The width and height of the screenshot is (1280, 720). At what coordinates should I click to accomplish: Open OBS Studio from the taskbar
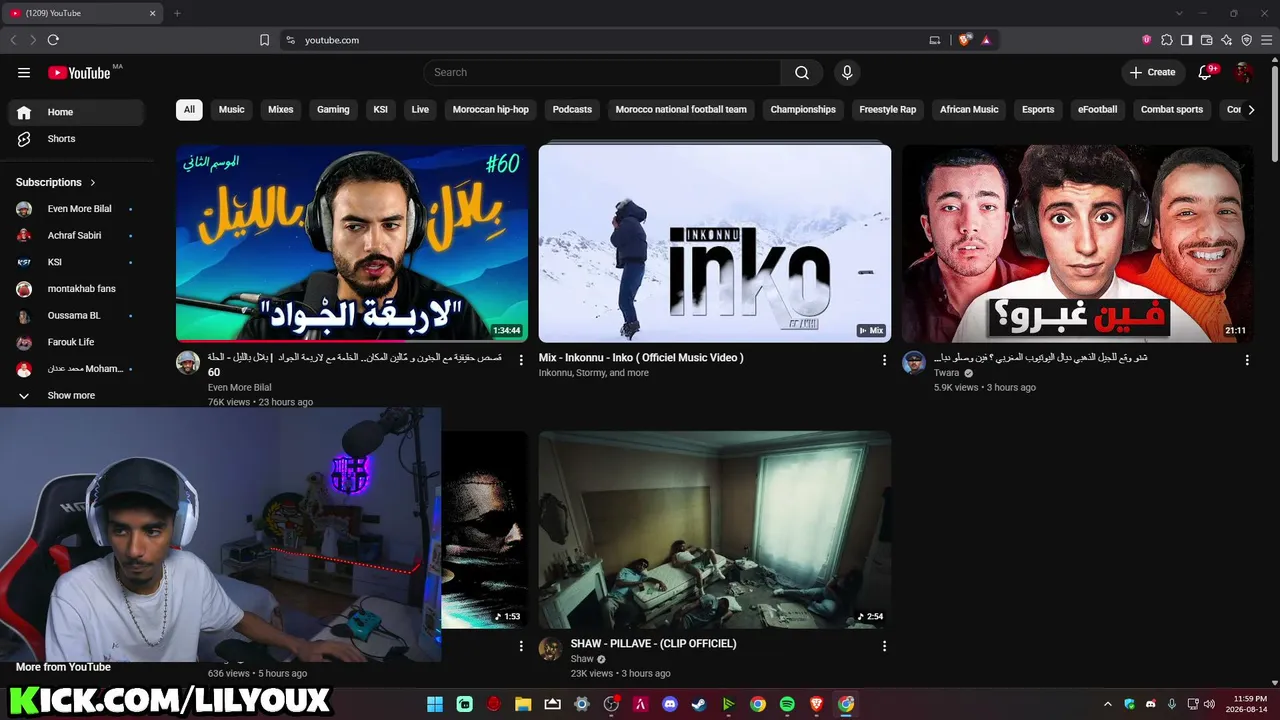[x=611, y=704]
